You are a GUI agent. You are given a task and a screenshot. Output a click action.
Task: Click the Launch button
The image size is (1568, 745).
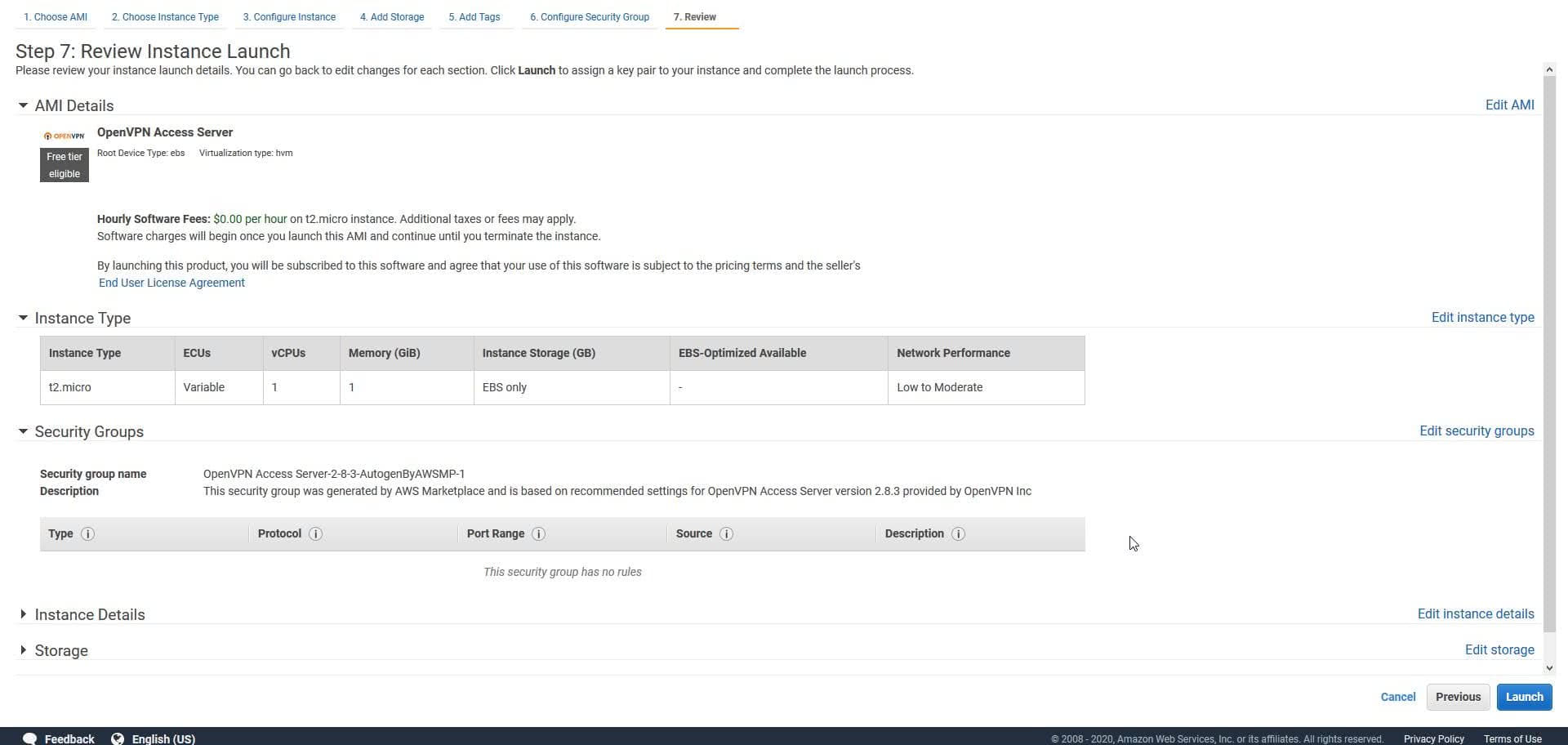pyautogui.click(x=1524, y=697)
